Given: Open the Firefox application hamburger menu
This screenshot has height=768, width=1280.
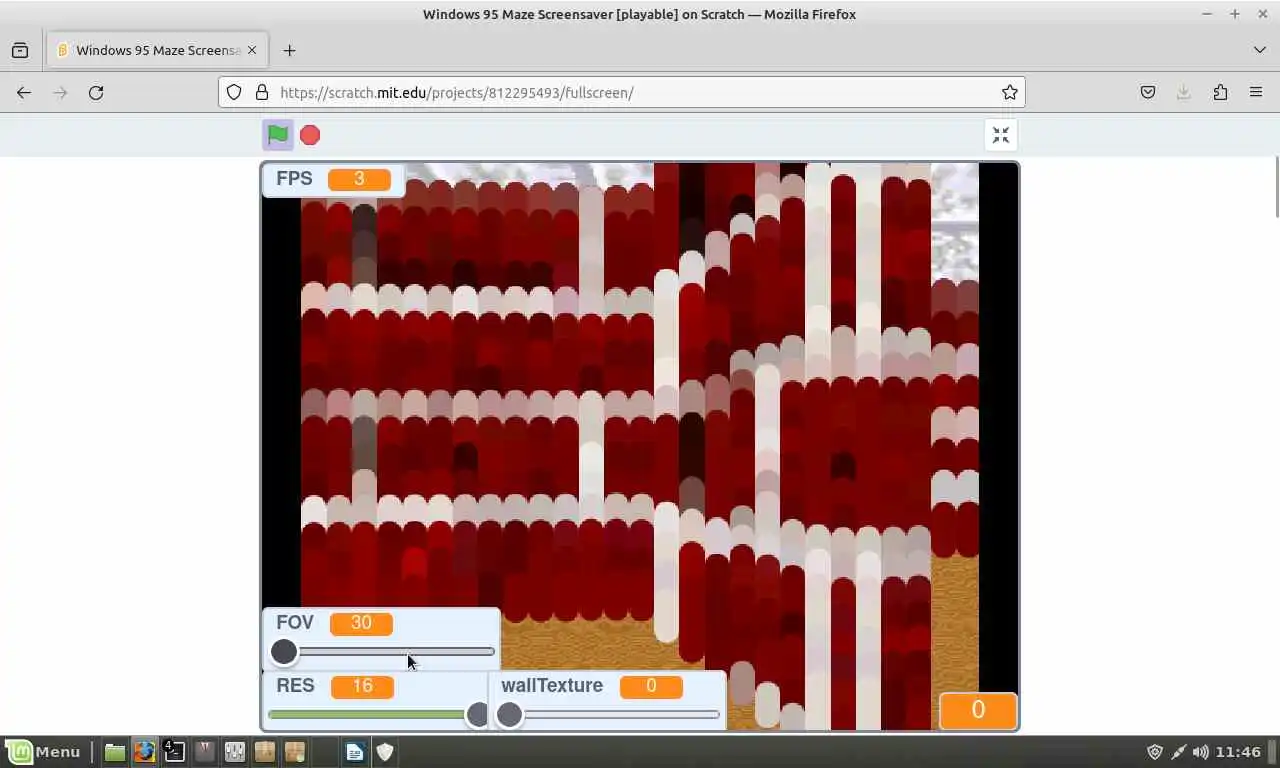Looking at the screenshot, I should [1256, 92].
